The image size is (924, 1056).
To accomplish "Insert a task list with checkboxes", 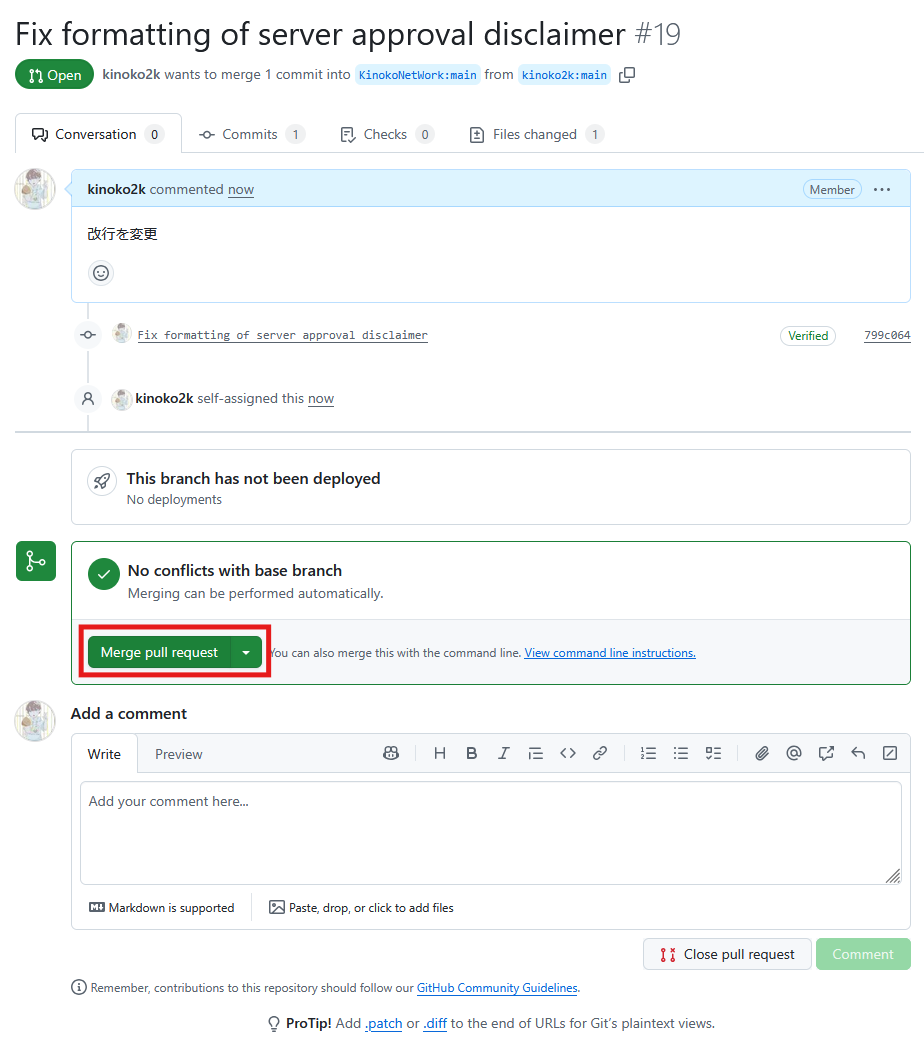I will [x=713, y=754].
